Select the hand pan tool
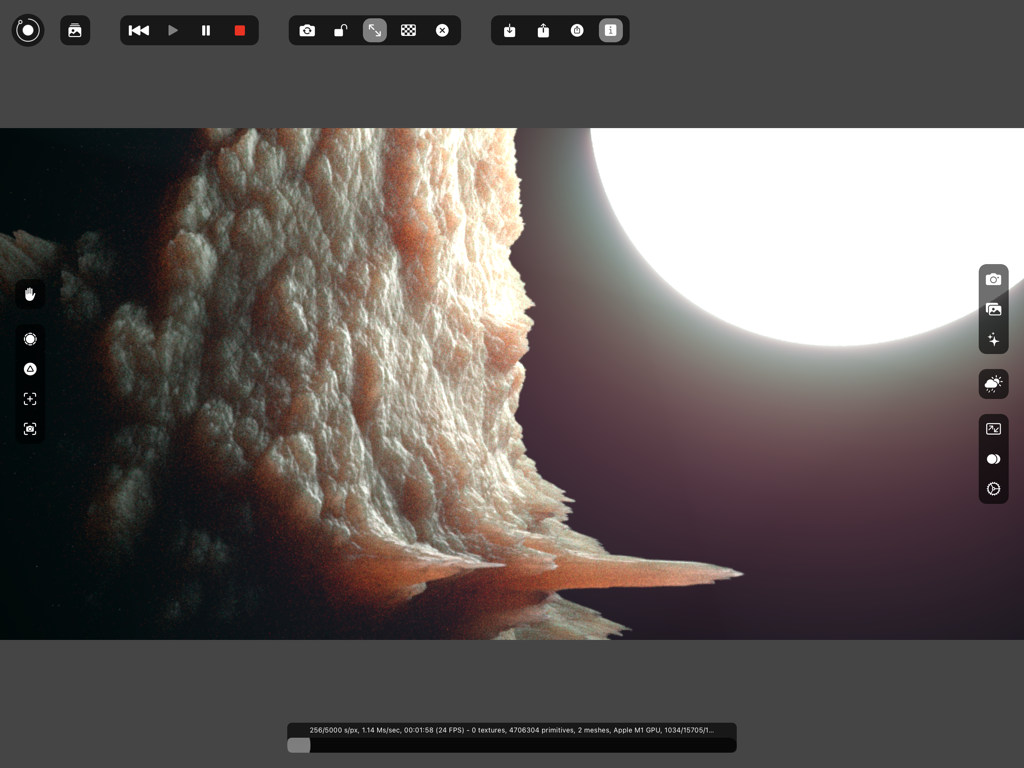The height and width of the screenshot is (768, 1024). click(30, 294)
